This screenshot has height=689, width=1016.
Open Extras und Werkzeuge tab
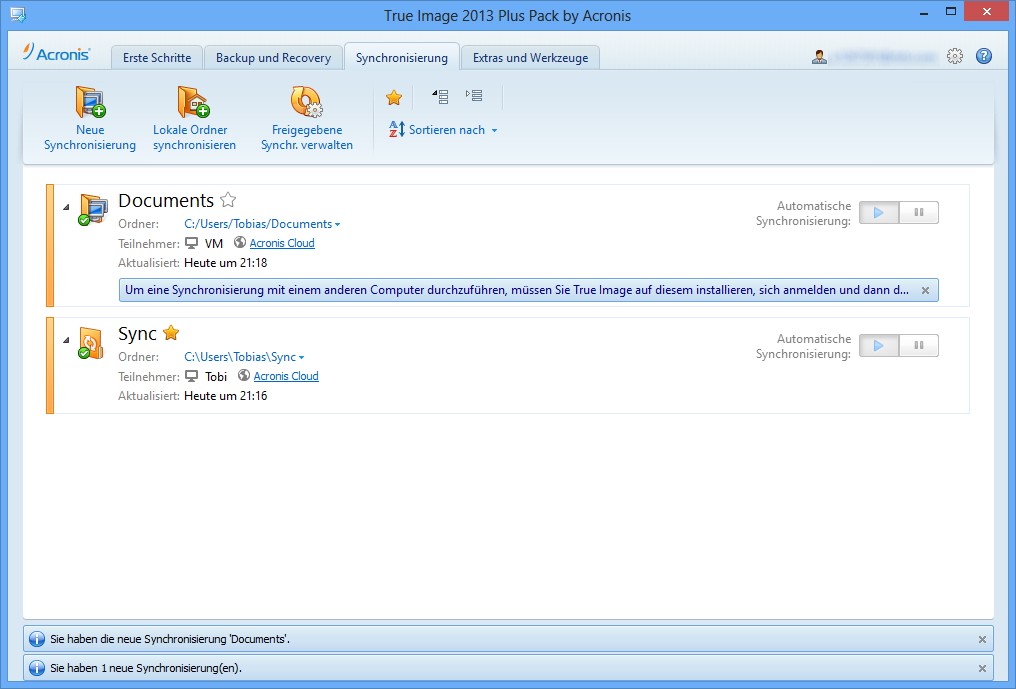pyautogui.click(x=531, y=58)
